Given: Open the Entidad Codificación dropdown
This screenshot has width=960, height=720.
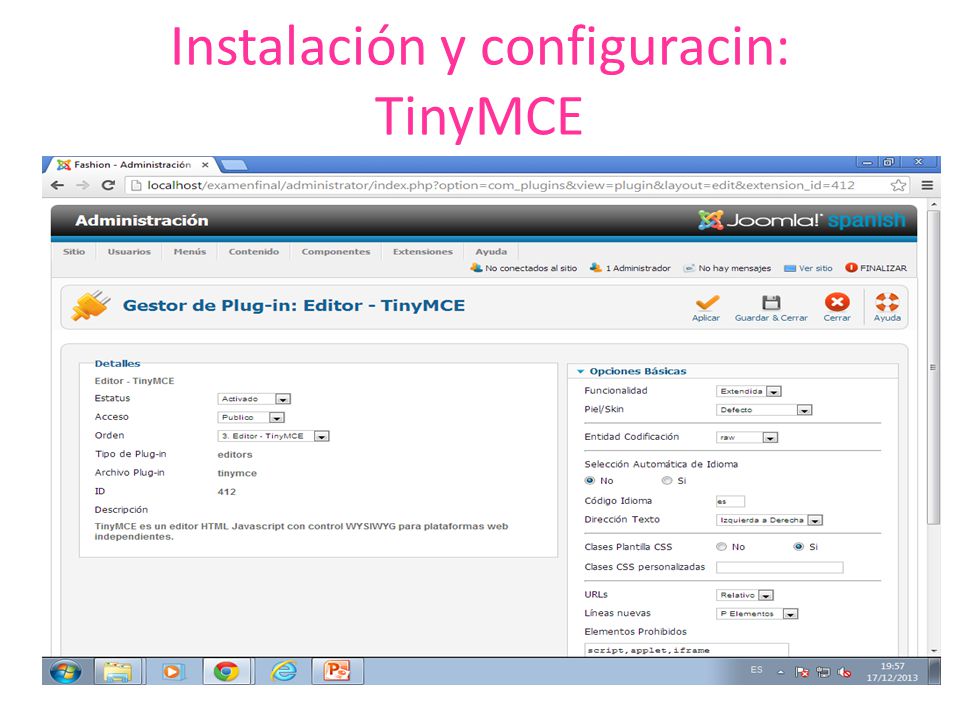Looking at the screenshot, I should click(x=747, y=437).
